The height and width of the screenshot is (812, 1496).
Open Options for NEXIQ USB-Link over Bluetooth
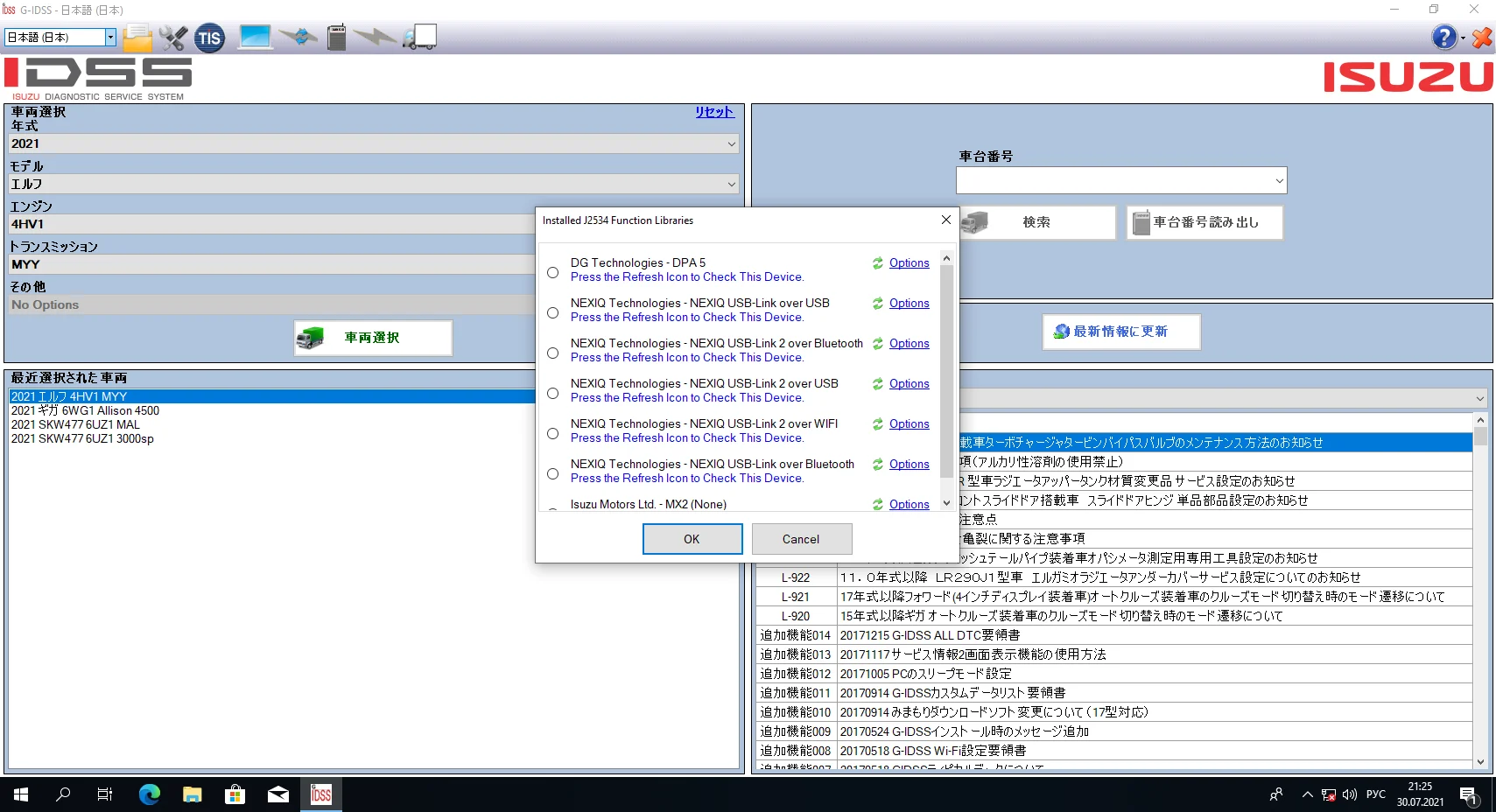909,465
